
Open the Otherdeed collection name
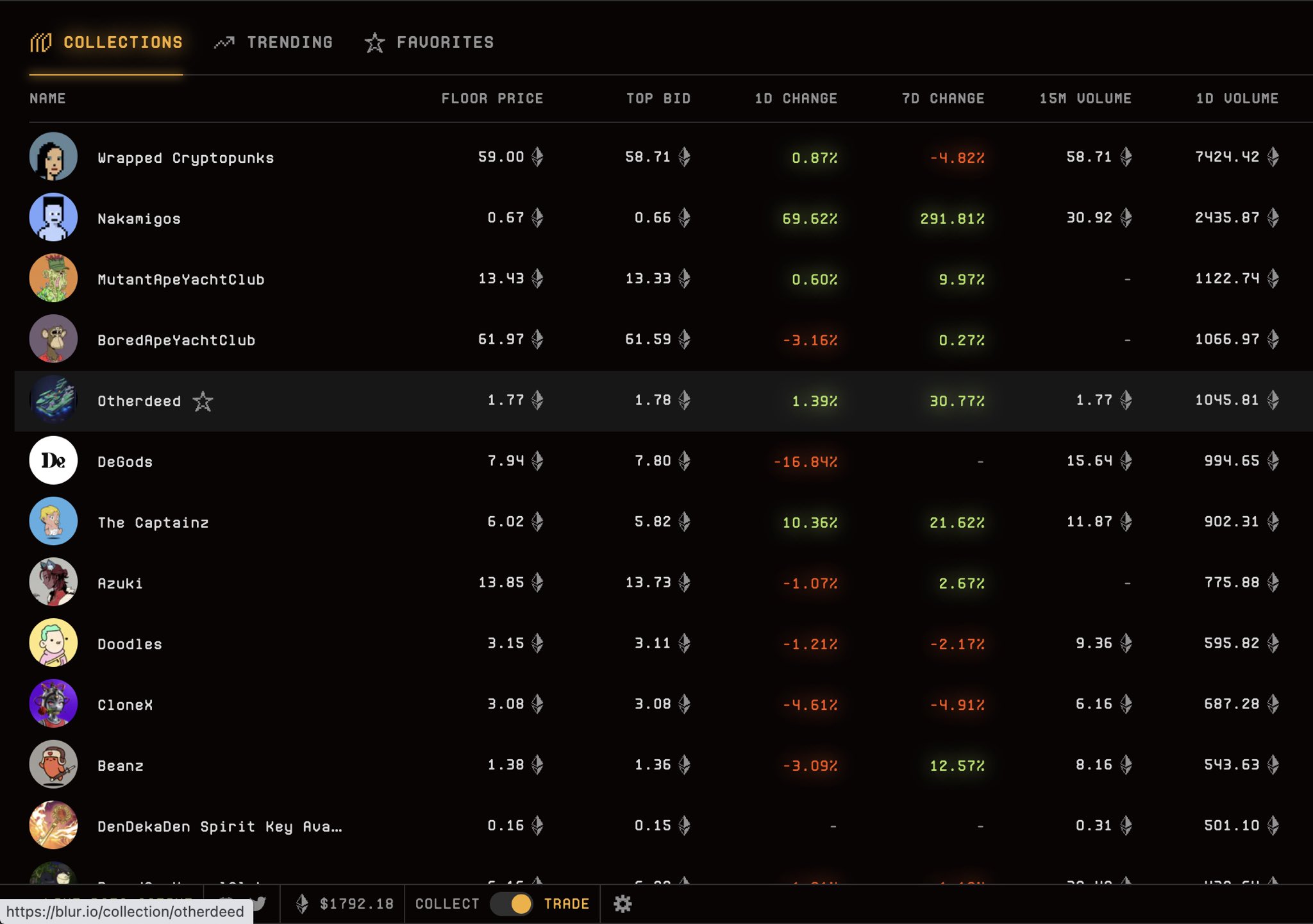point(139,401)
